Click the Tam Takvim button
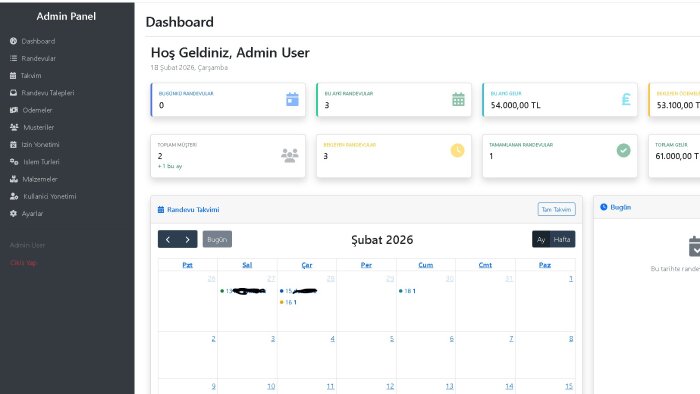This screenshot has height=394, width=700. [x=556, y=209]
